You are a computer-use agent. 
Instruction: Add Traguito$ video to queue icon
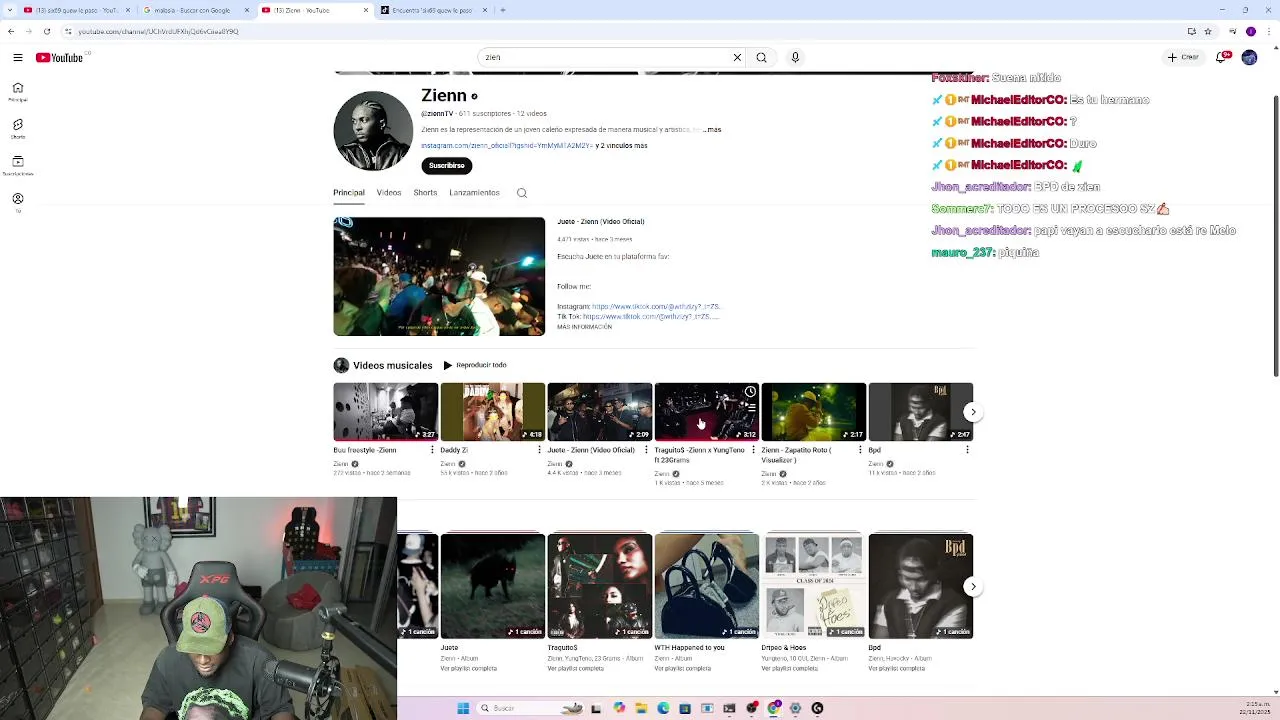(750, 408)
